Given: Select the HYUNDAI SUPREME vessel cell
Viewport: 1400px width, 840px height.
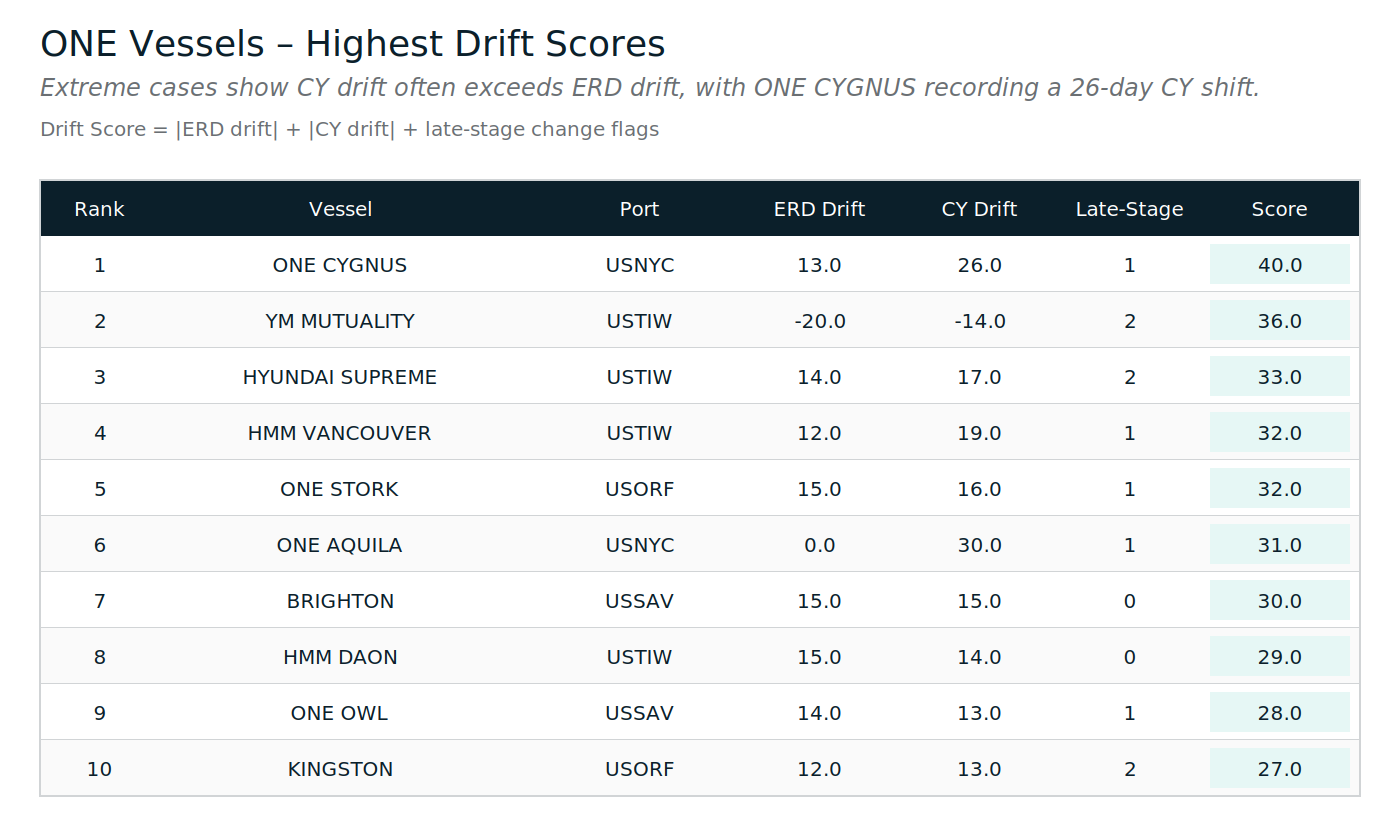Looking at the screenshot, I should [x=340, y=377].
